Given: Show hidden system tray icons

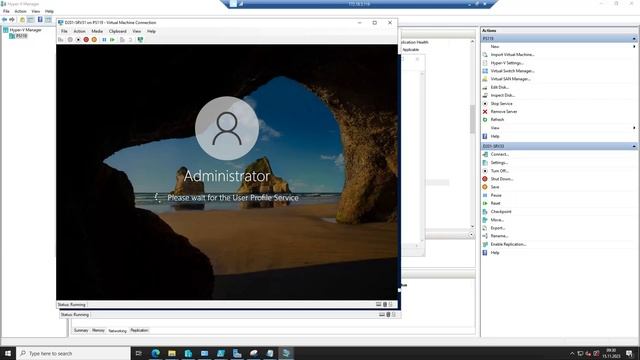Looking at the screenshot, I should tap(572, 353).
